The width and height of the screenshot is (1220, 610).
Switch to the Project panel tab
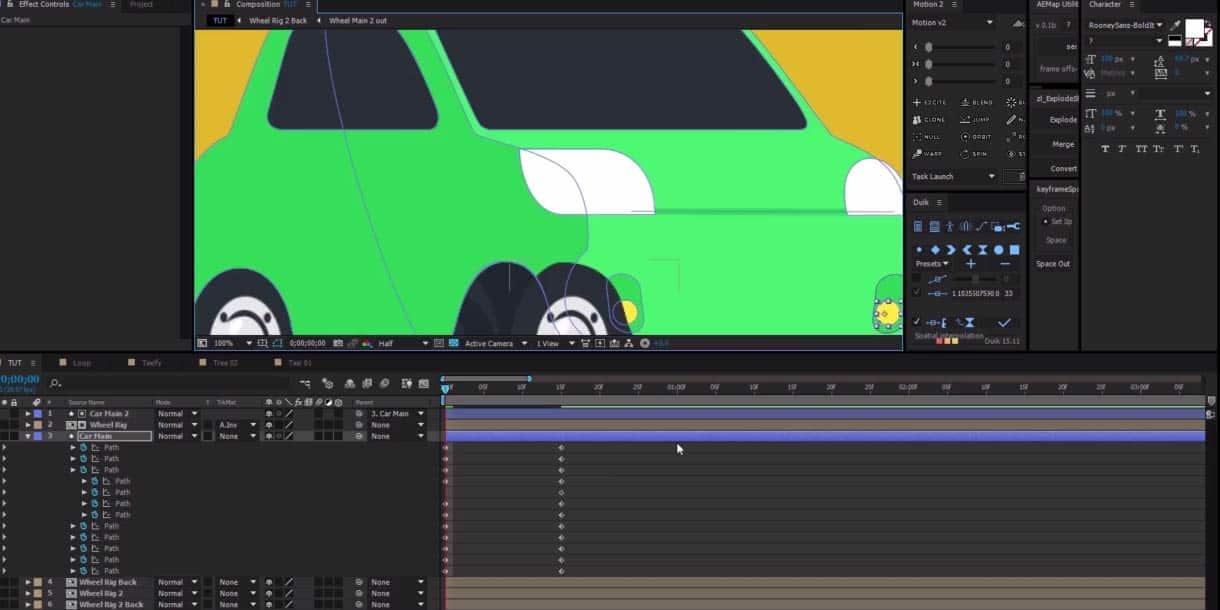(x=141, y=5)
